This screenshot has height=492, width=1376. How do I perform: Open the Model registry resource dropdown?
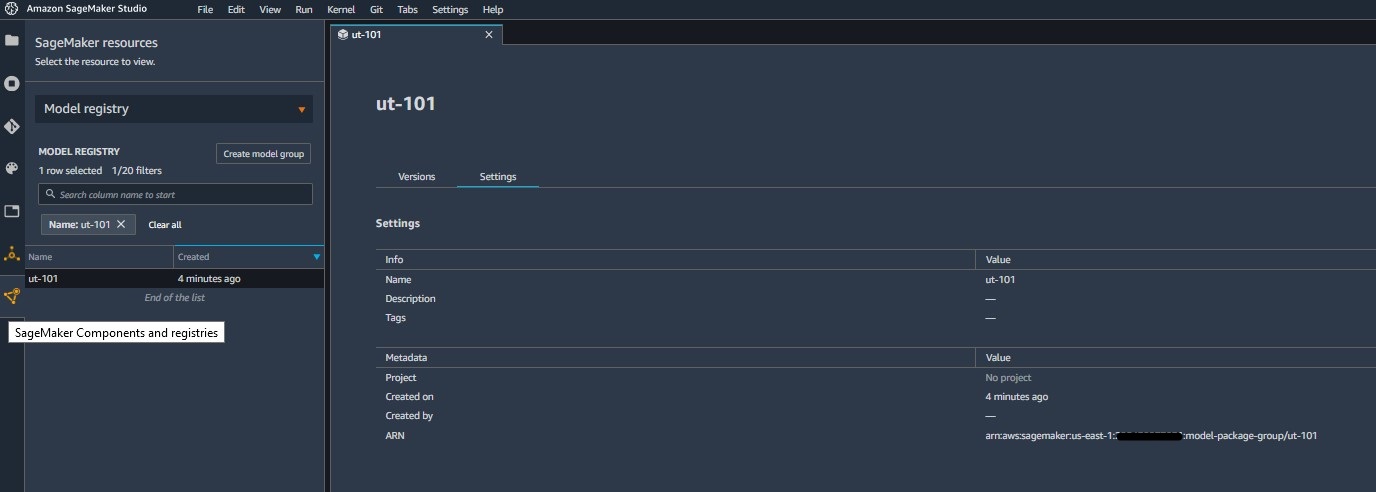coord(174,109)
